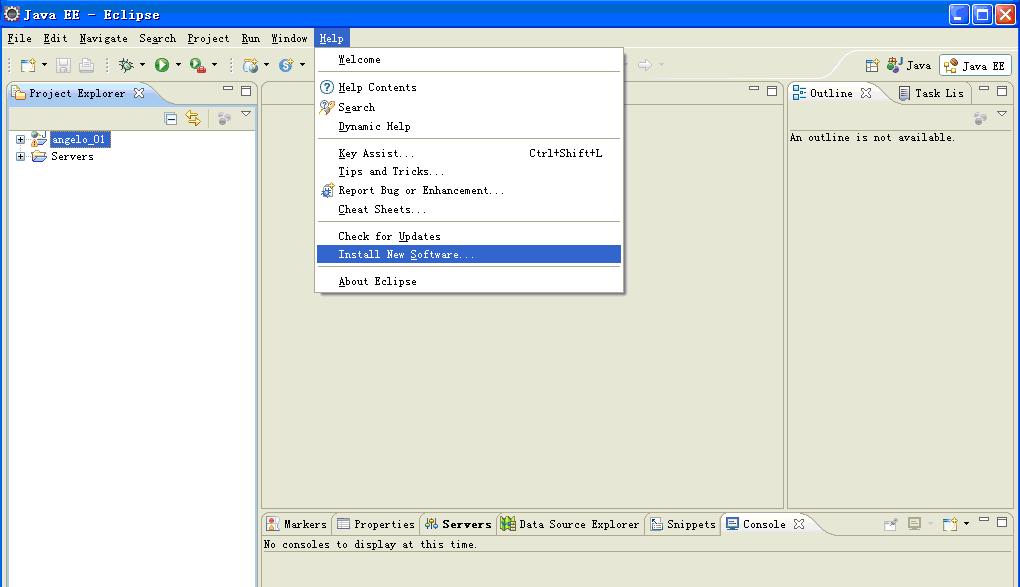Choose Key Assist... menu entry
The height and width of the screenshot is (587, 1020).
pyautogui.click(x=469, y=154)
